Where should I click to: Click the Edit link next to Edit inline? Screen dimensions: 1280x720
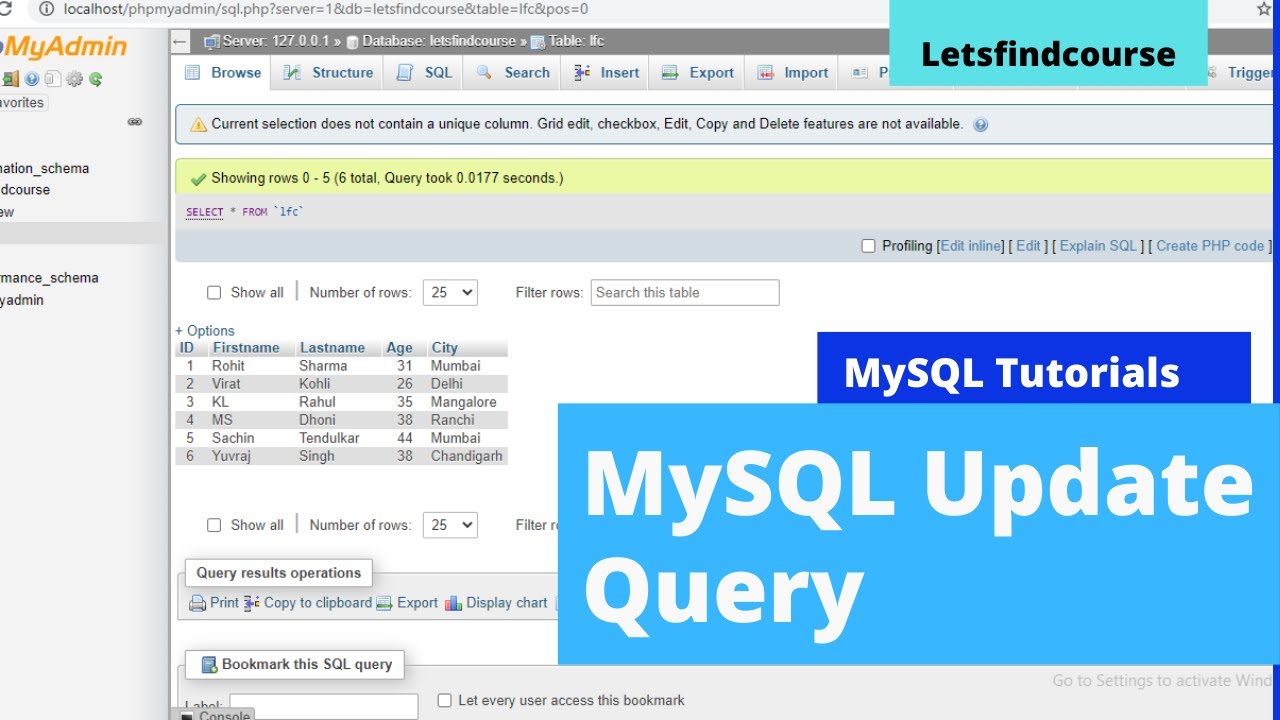pos(1029,246)
